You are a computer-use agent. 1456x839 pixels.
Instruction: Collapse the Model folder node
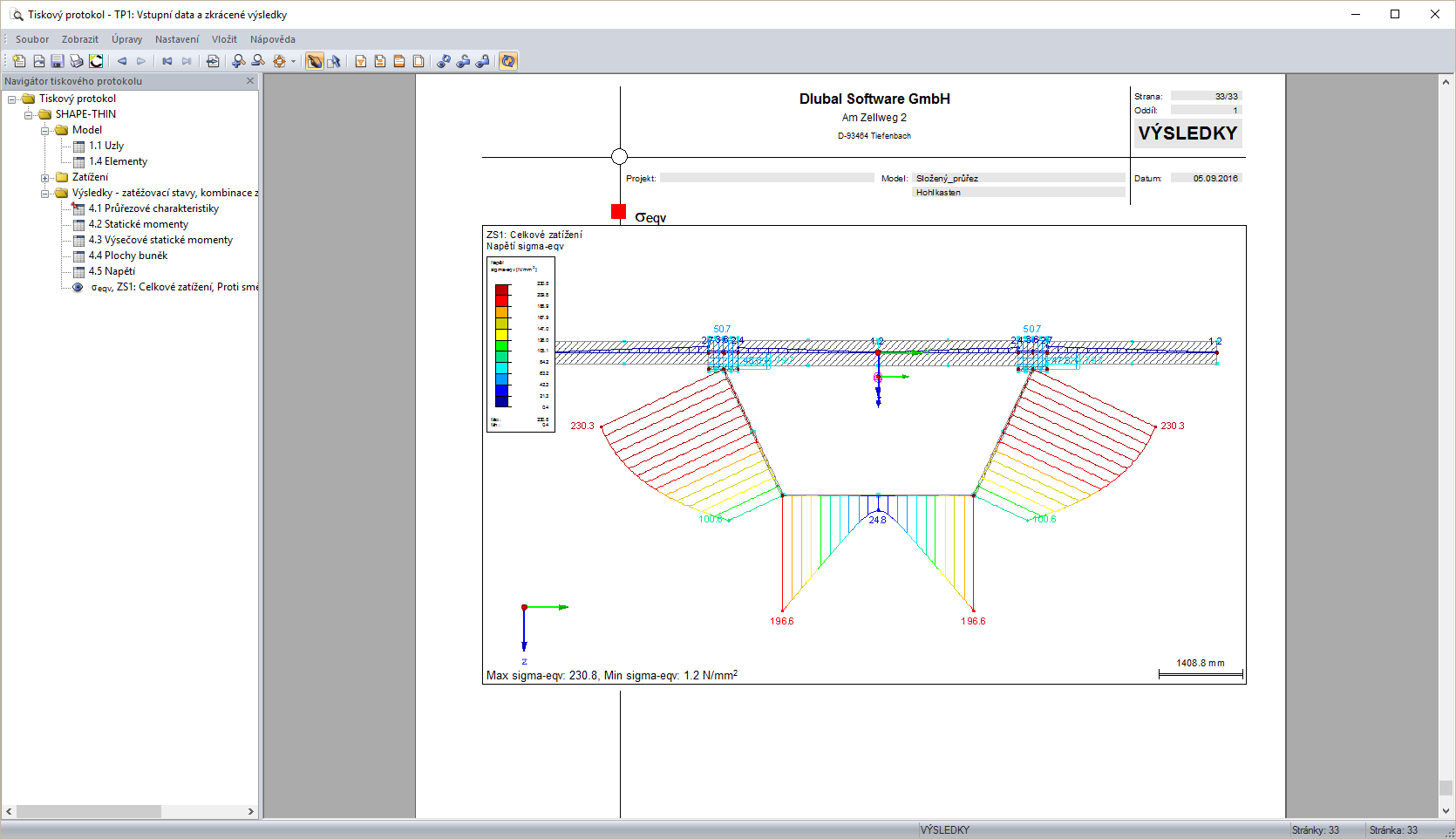pos(45,130)
